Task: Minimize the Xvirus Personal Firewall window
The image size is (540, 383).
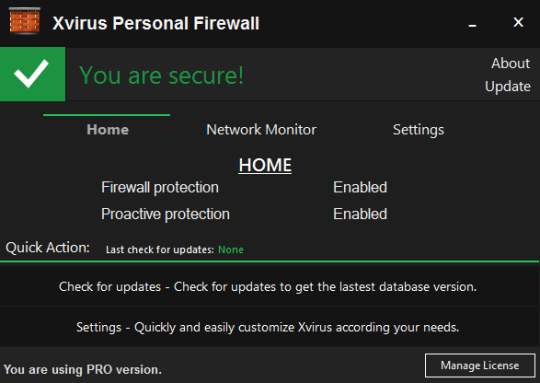Action: click(x=472, y=24)
